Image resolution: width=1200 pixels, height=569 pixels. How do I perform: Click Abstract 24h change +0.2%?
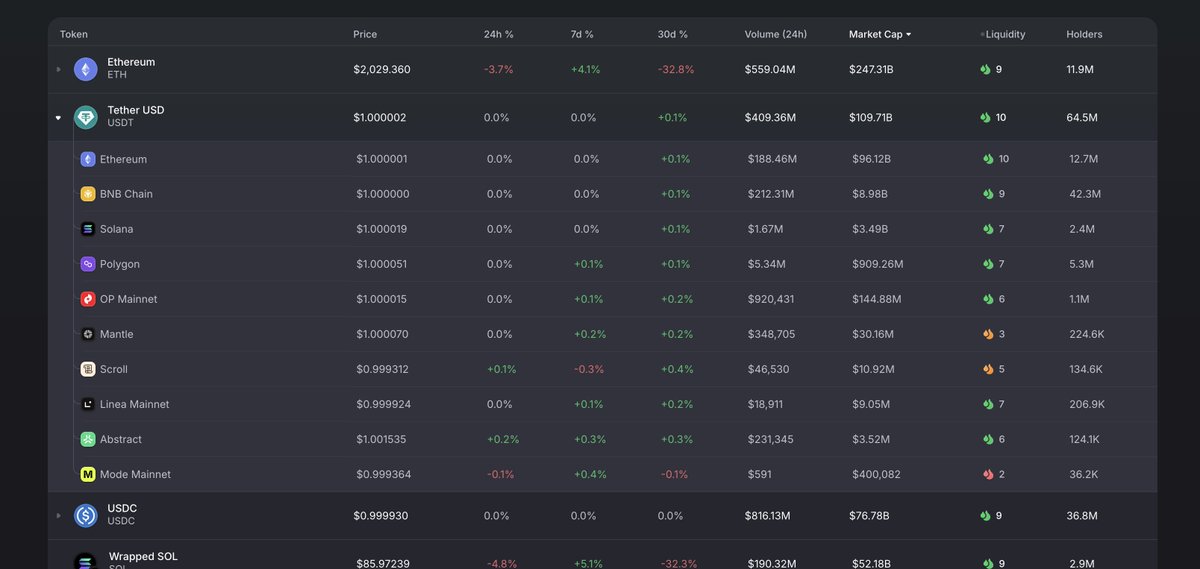503,439
